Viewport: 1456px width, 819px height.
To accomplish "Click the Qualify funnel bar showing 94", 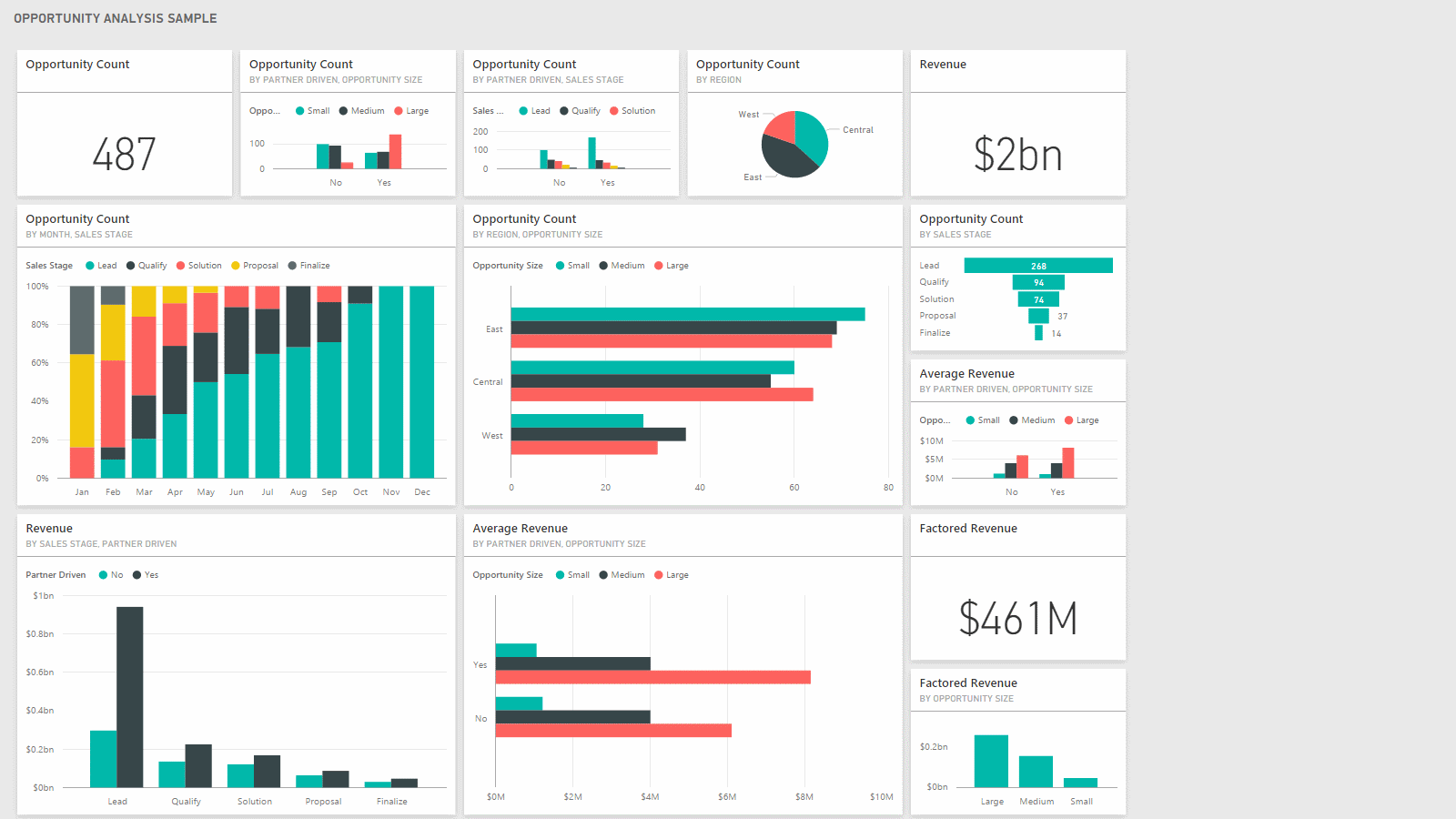I will coord(1038,282).
